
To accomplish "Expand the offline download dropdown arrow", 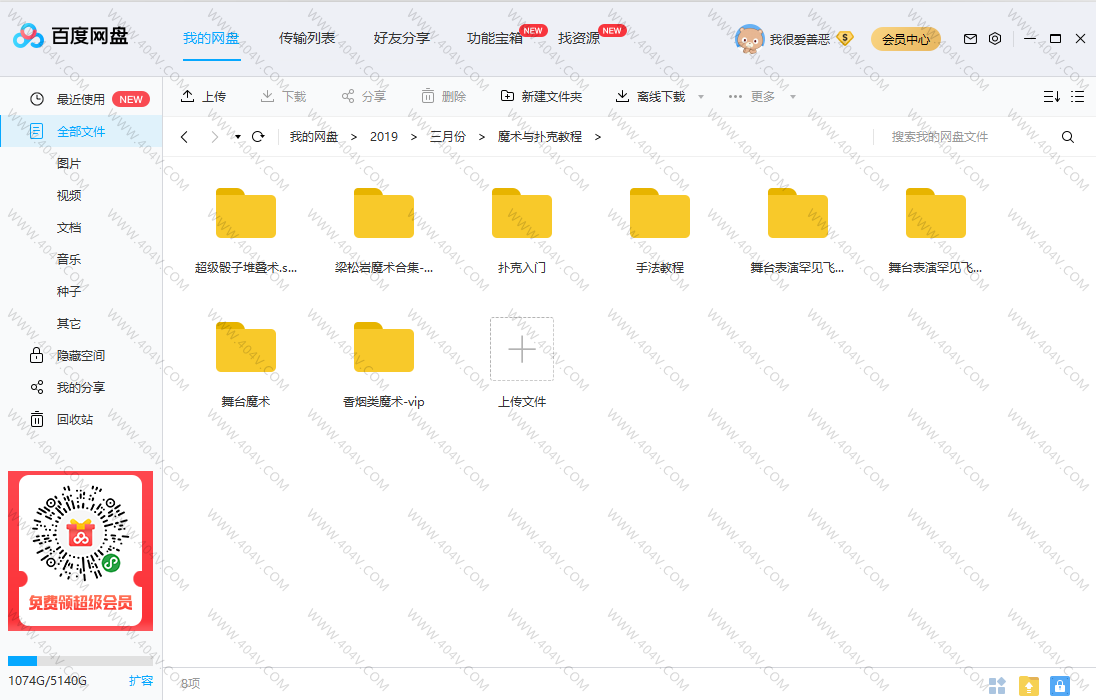I will pos(700,97).
